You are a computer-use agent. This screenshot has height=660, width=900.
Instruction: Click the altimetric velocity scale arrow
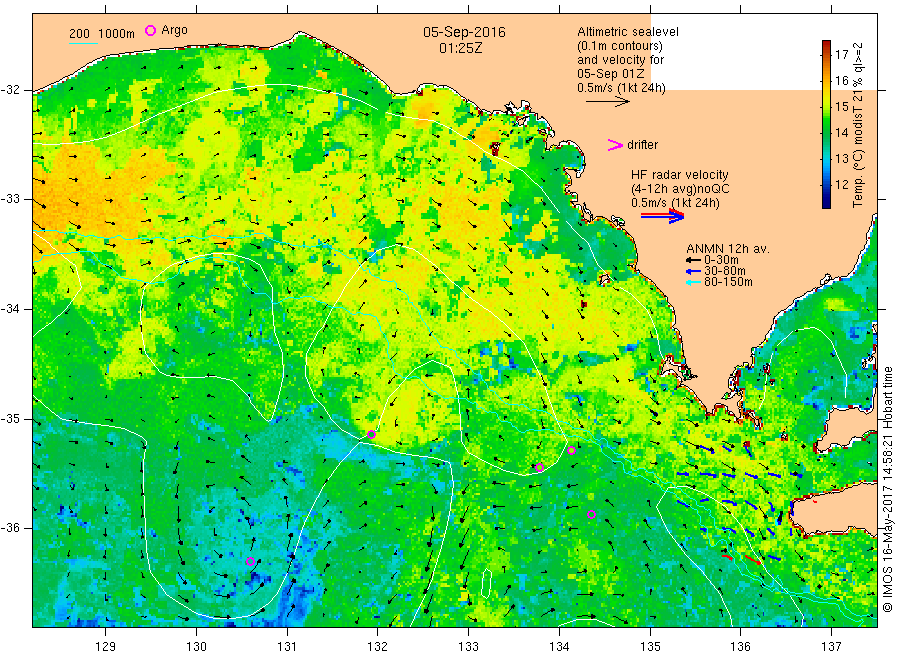[x=607, y=102]
